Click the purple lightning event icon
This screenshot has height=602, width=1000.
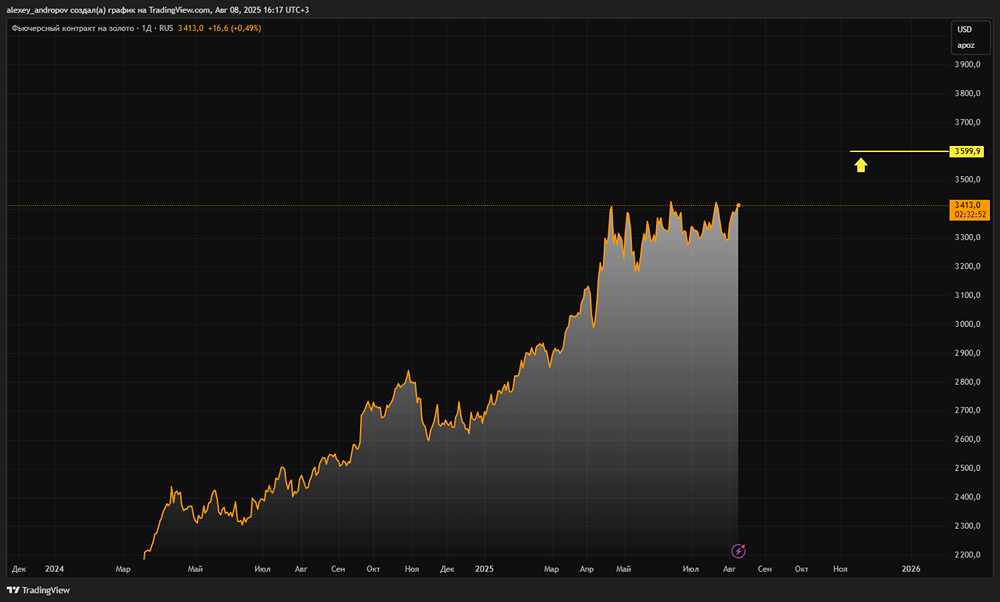tap(738, 550)
